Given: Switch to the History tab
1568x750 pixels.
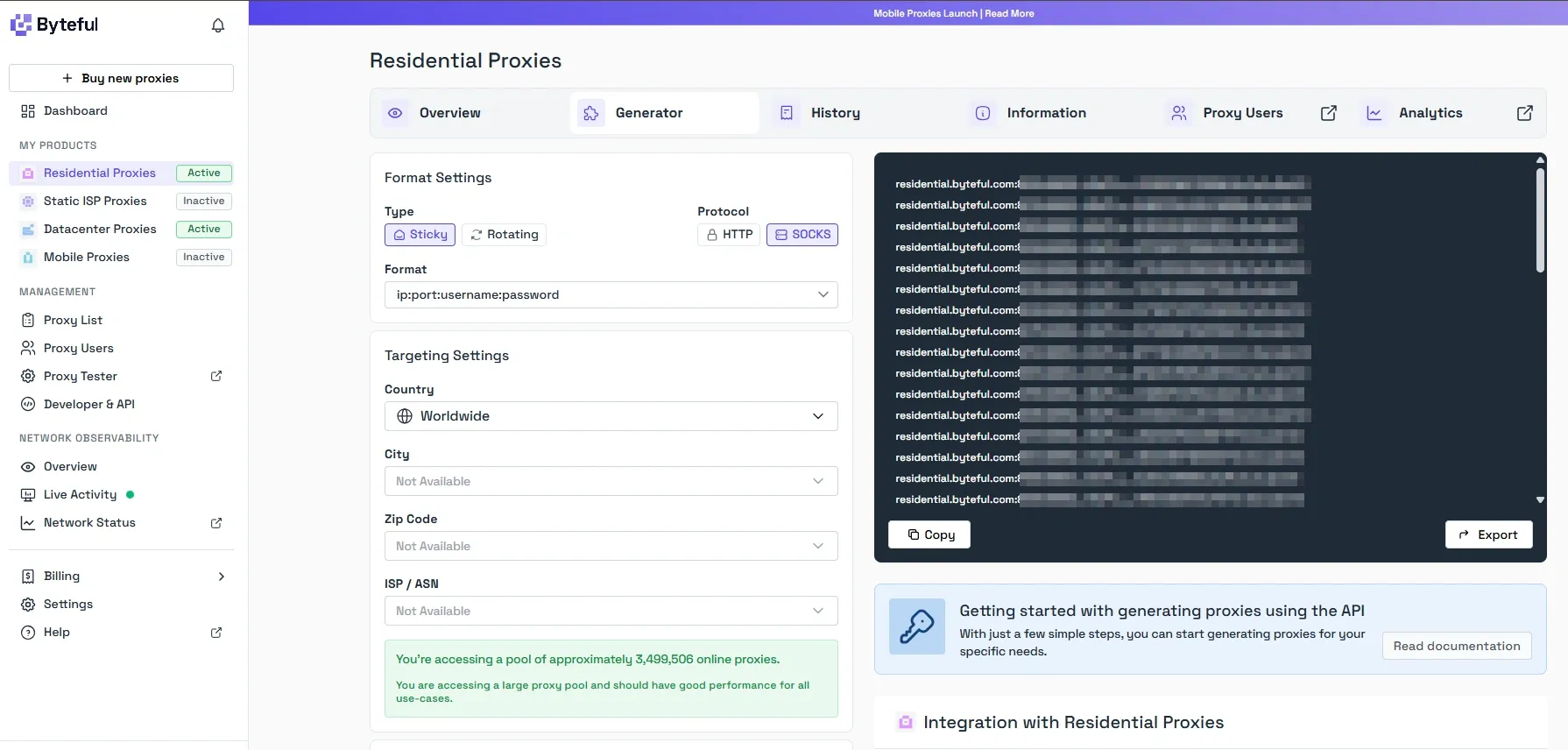Looking at the screenshot, I should tap(860, 113).
